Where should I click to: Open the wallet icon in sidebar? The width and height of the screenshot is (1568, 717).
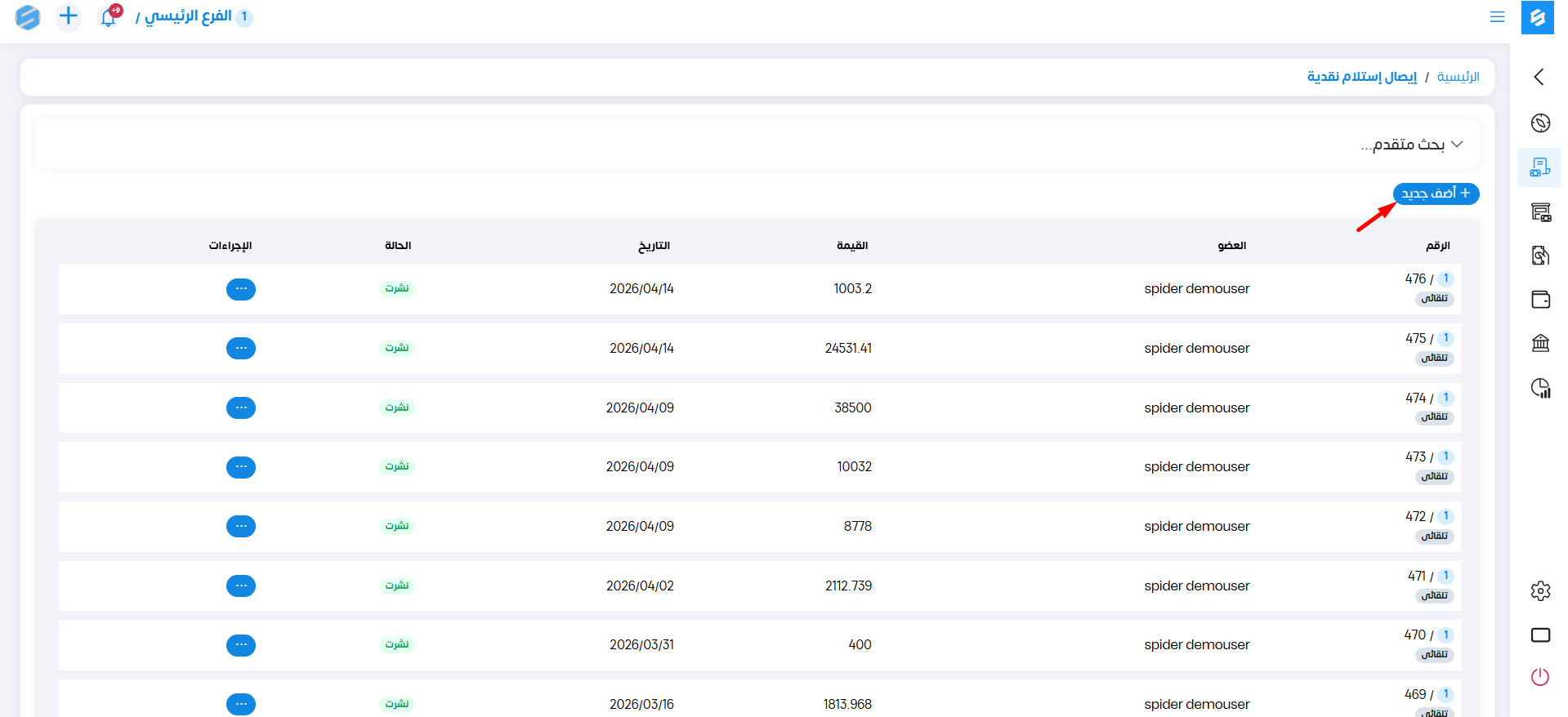1540,300
